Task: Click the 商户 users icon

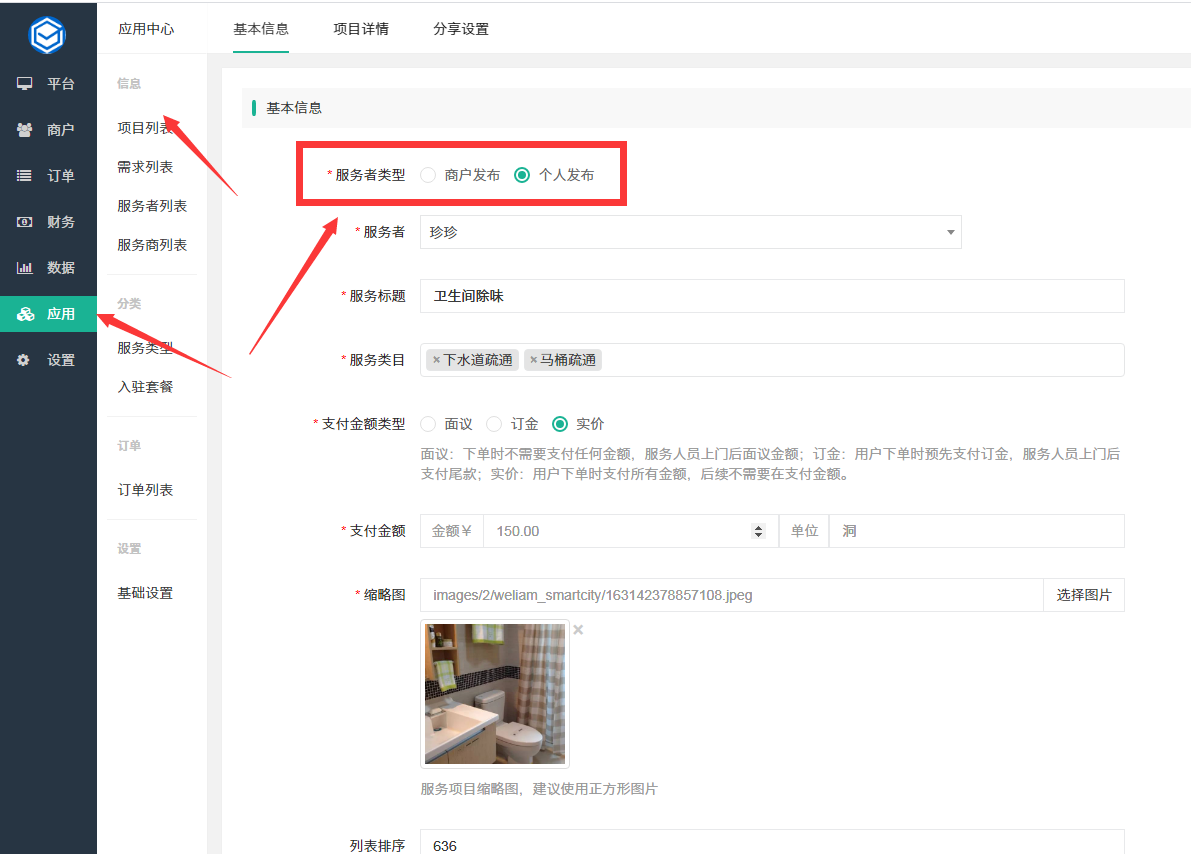Action: click(24, 130)
